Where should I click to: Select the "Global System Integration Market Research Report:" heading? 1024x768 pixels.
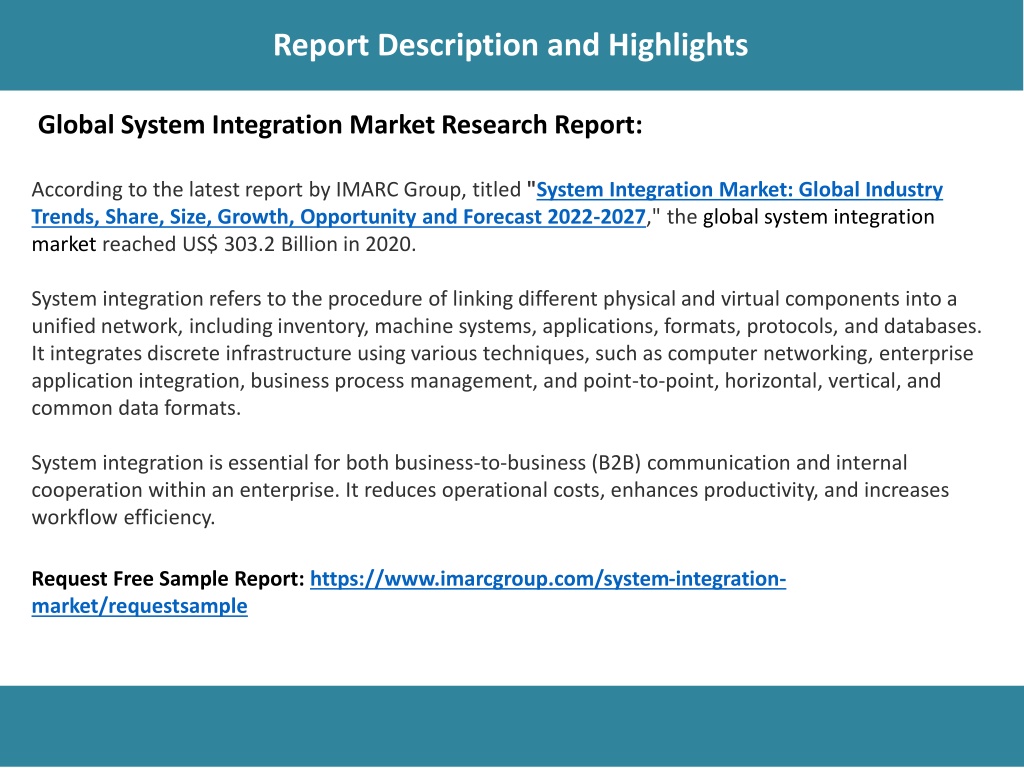coord(340,125)
